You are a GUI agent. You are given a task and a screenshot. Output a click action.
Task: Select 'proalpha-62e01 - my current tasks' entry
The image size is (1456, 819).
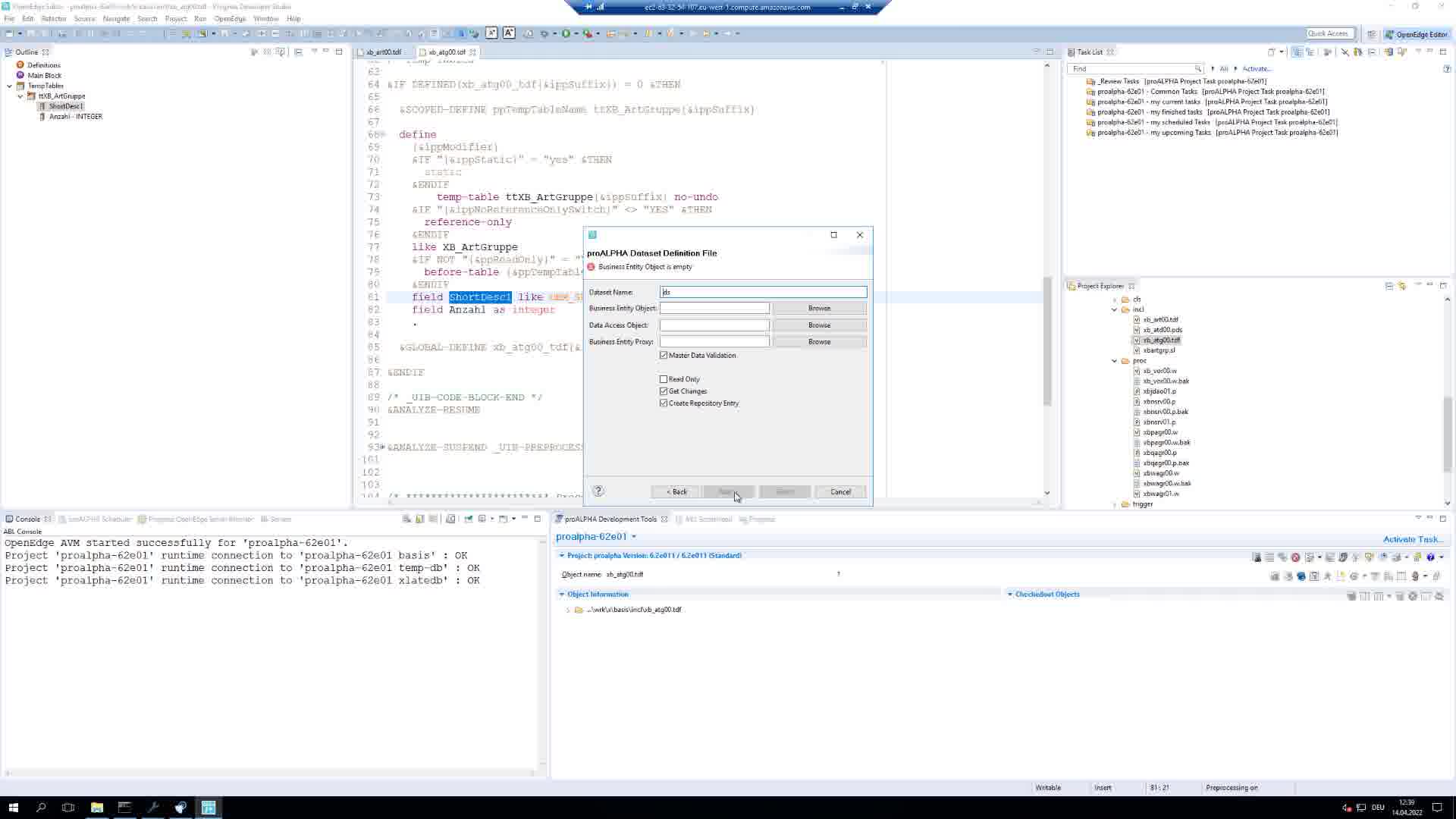(1212, 102)
